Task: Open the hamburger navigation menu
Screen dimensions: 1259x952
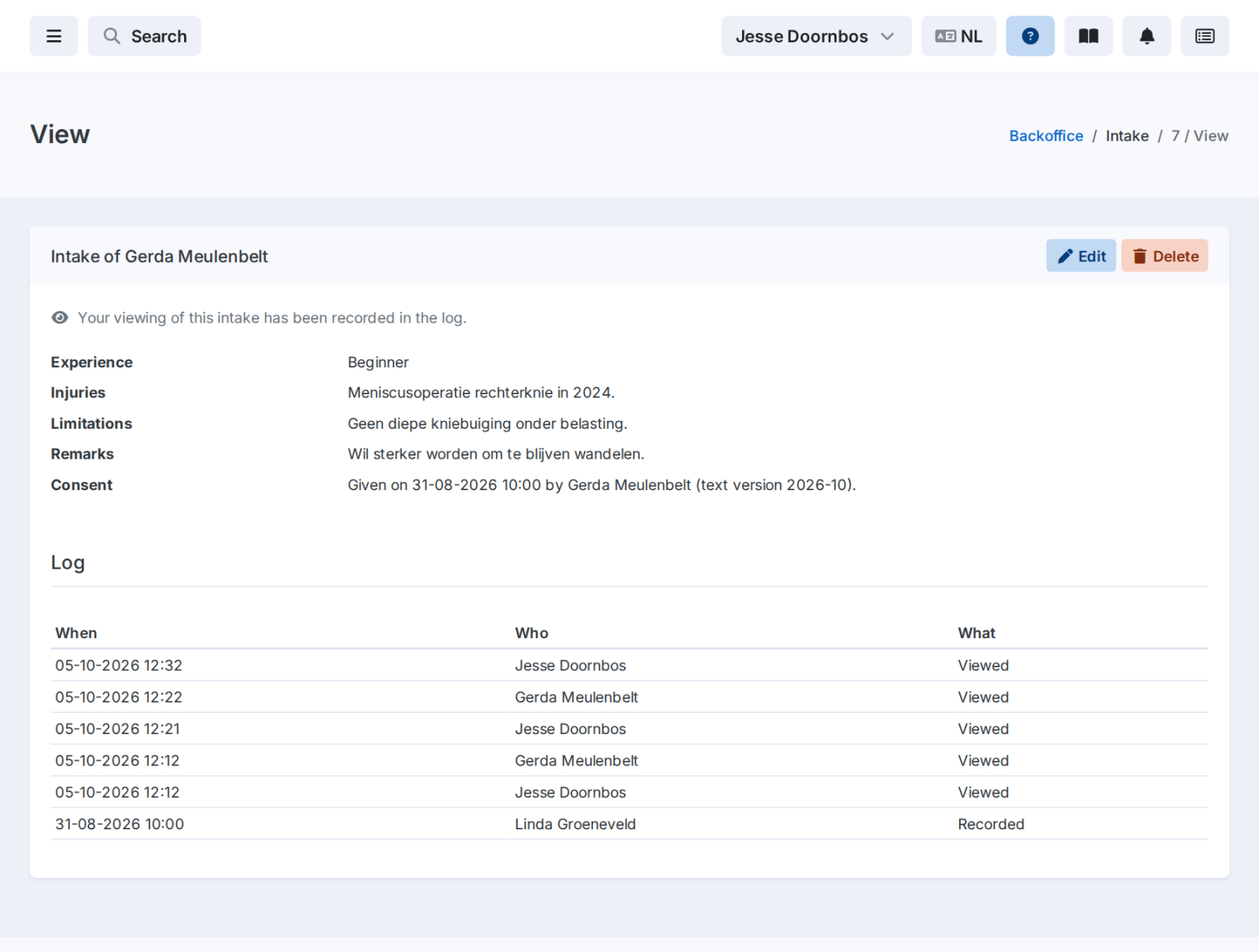Action: point(54,36)
